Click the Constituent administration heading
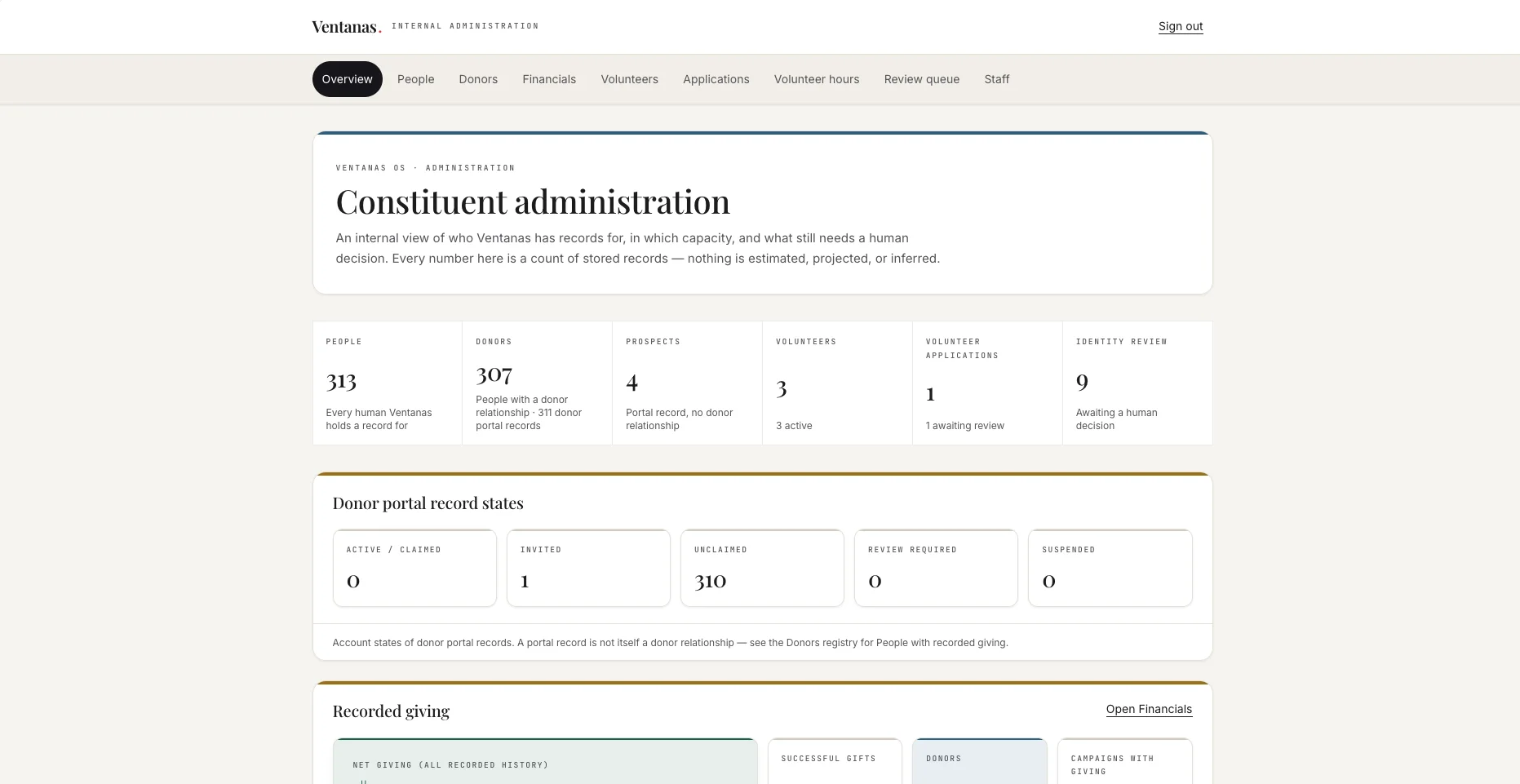The width and height of the screenshot is (1520, 784). (x=533, y=202)
